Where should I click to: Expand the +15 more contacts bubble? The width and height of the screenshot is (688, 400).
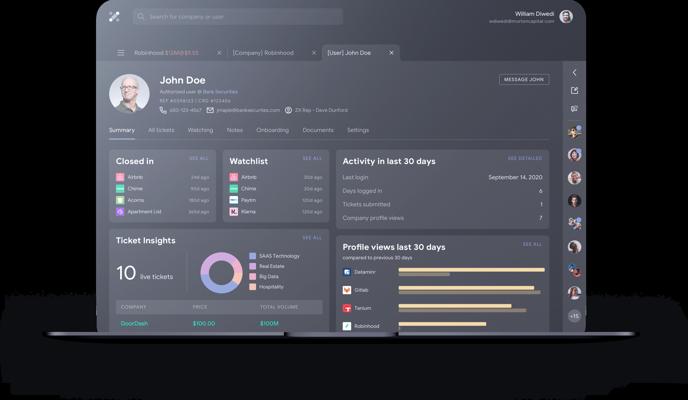[574, 315]
